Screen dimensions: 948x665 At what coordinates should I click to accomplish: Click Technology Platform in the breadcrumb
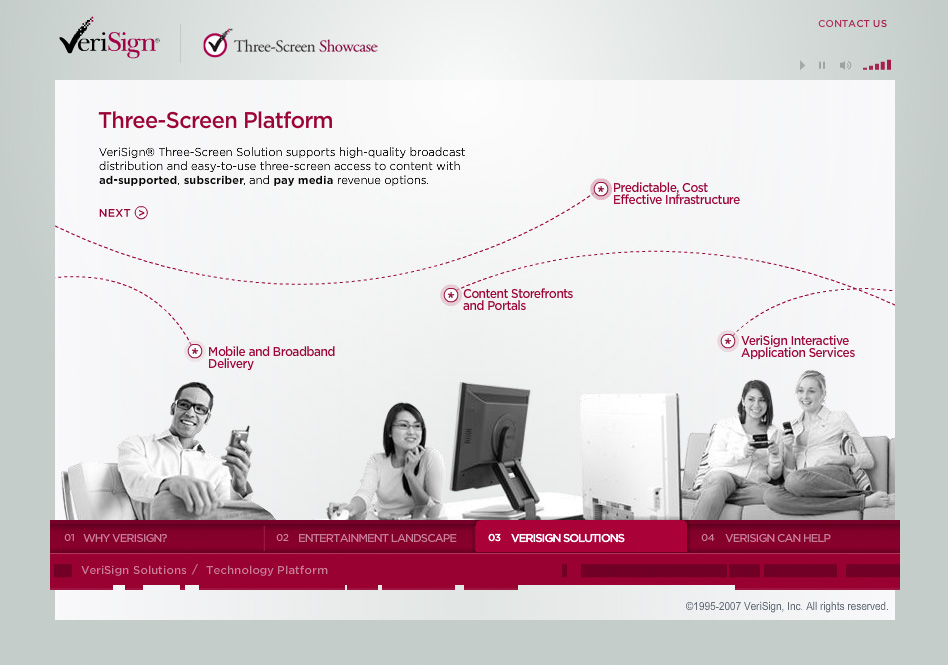267,570
